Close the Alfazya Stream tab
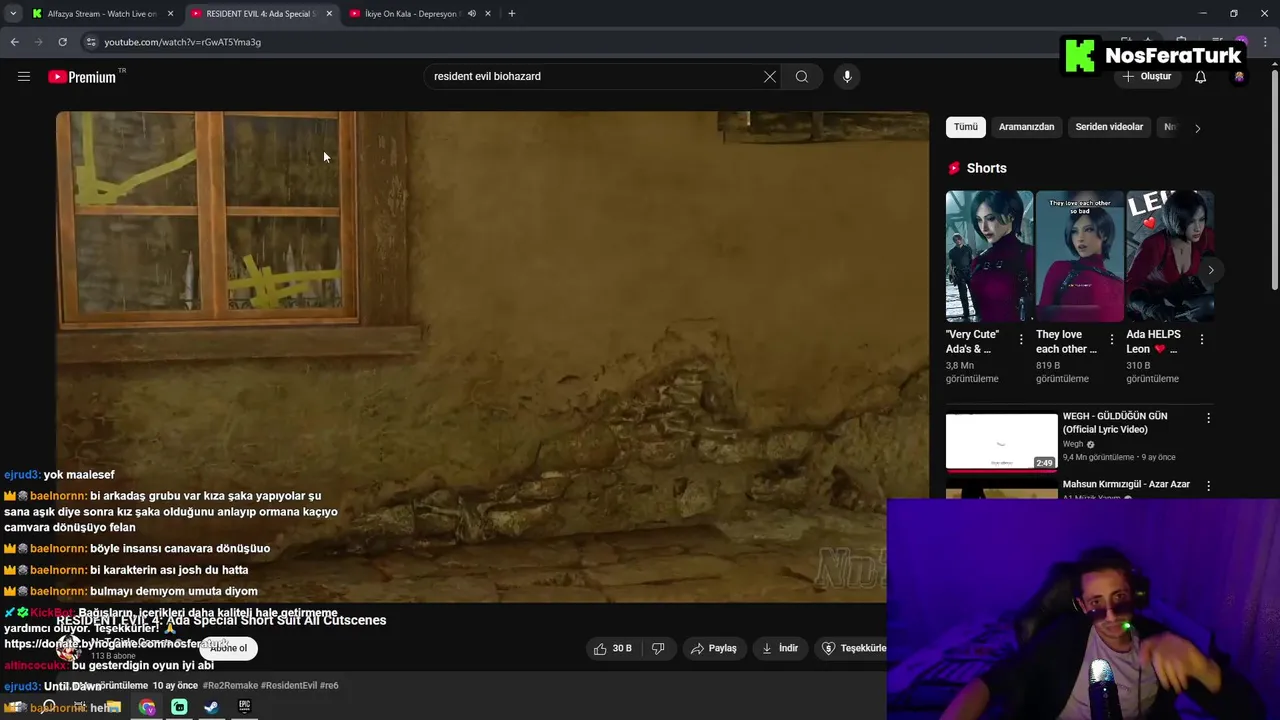 tap(170, 14)
